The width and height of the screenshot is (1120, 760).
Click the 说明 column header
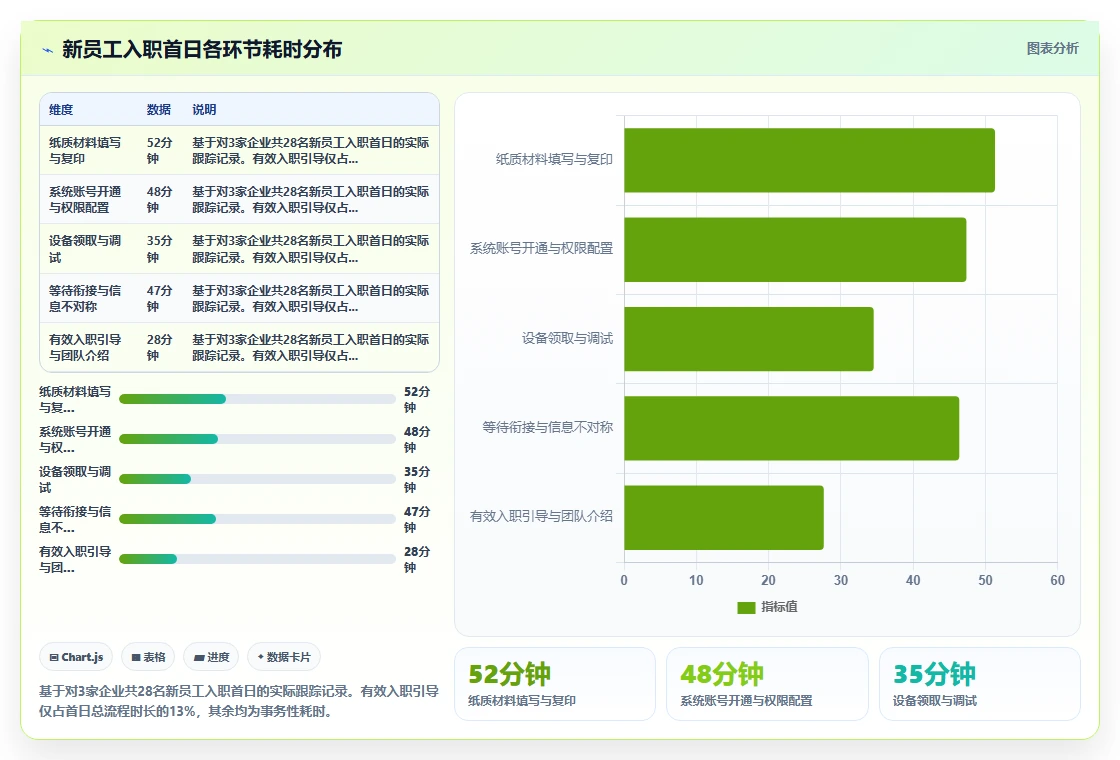[x=204, y=109]
